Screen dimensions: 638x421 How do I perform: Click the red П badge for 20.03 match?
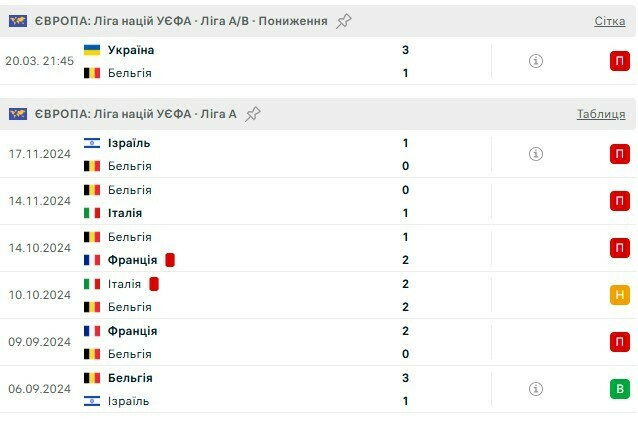coord(620,61)
